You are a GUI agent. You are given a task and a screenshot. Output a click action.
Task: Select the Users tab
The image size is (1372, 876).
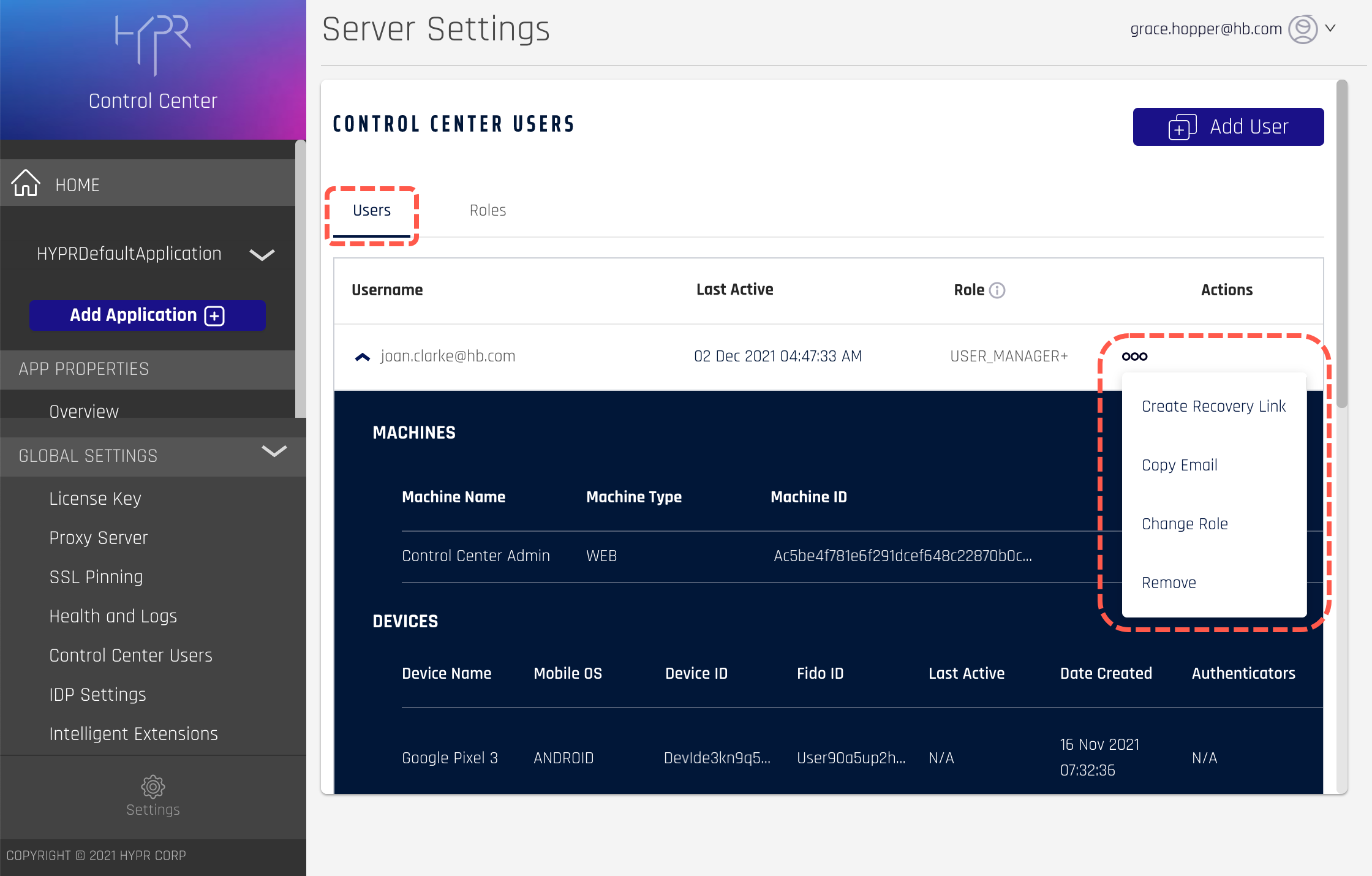(371, 210)
